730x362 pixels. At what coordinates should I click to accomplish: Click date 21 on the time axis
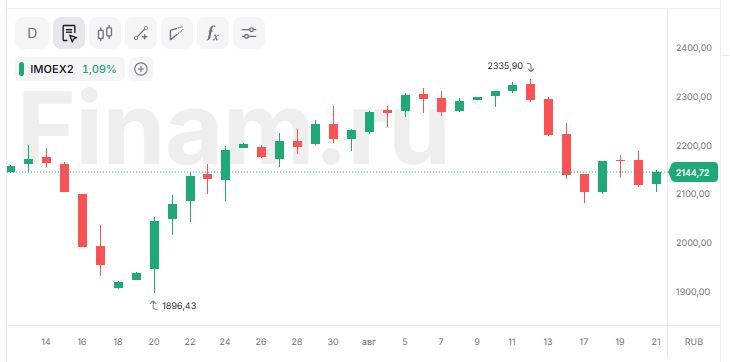(x=656, y=342)
